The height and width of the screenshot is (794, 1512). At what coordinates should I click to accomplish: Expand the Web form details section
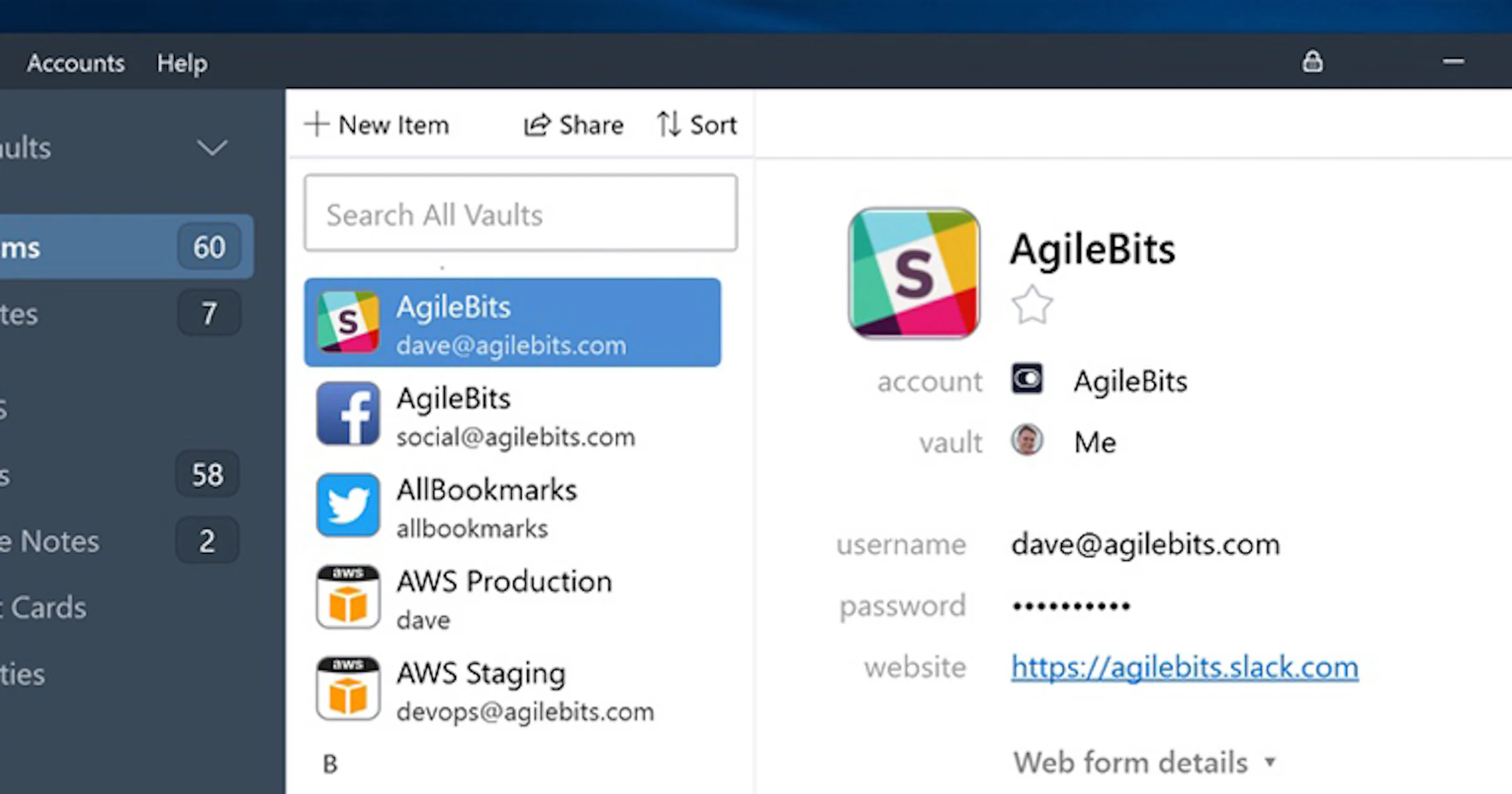pos(1144,762)
